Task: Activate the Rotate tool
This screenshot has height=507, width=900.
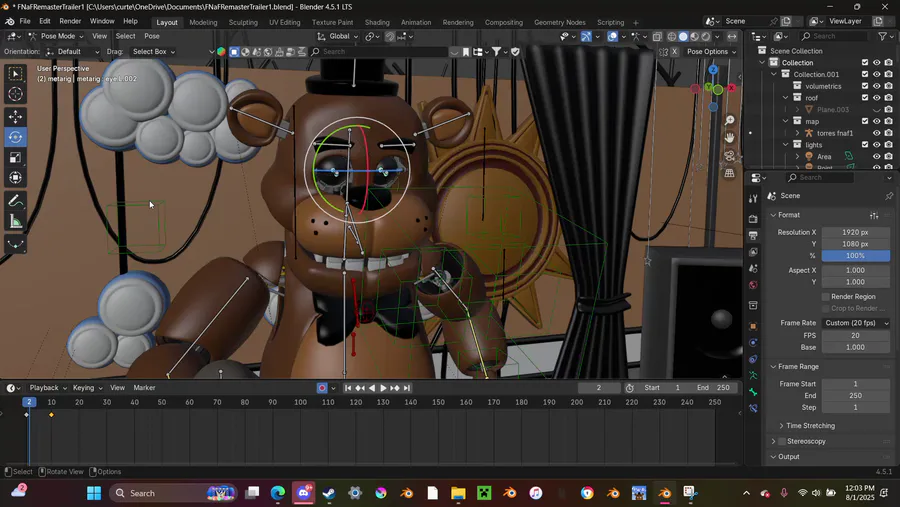Action: (15, 137)
